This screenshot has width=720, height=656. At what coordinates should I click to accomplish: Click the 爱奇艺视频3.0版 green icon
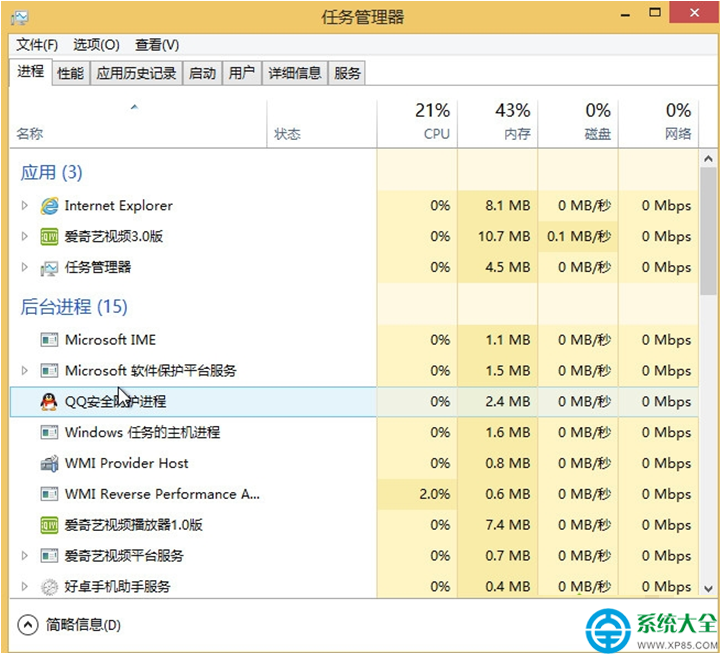[x=49, y=237]
